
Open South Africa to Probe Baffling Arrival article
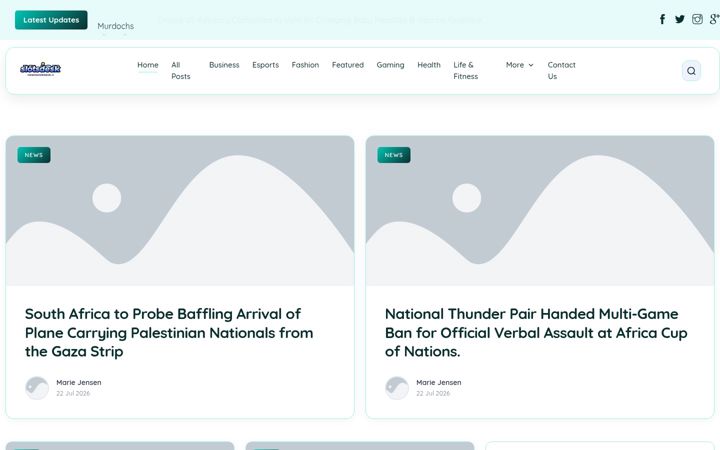click(169, 332)
